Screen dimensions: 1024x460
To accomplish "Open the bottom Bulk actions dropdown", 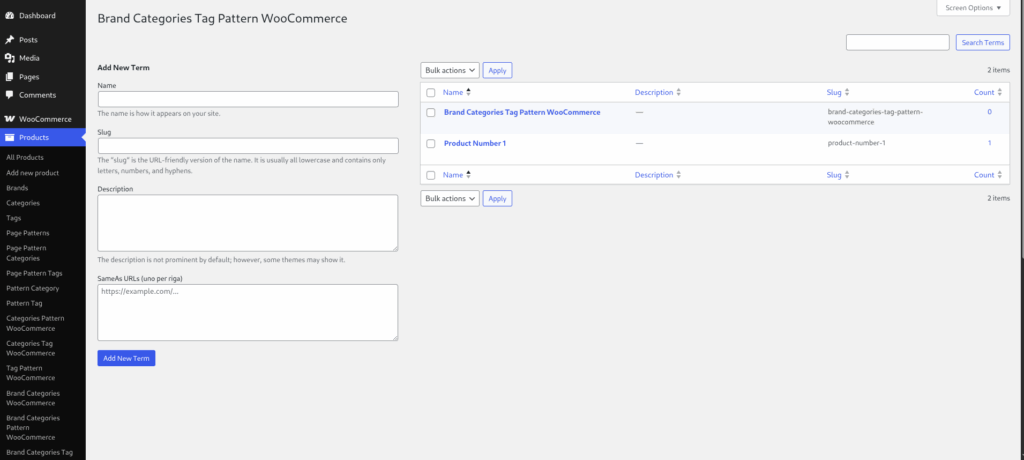I will click(450, 198).
